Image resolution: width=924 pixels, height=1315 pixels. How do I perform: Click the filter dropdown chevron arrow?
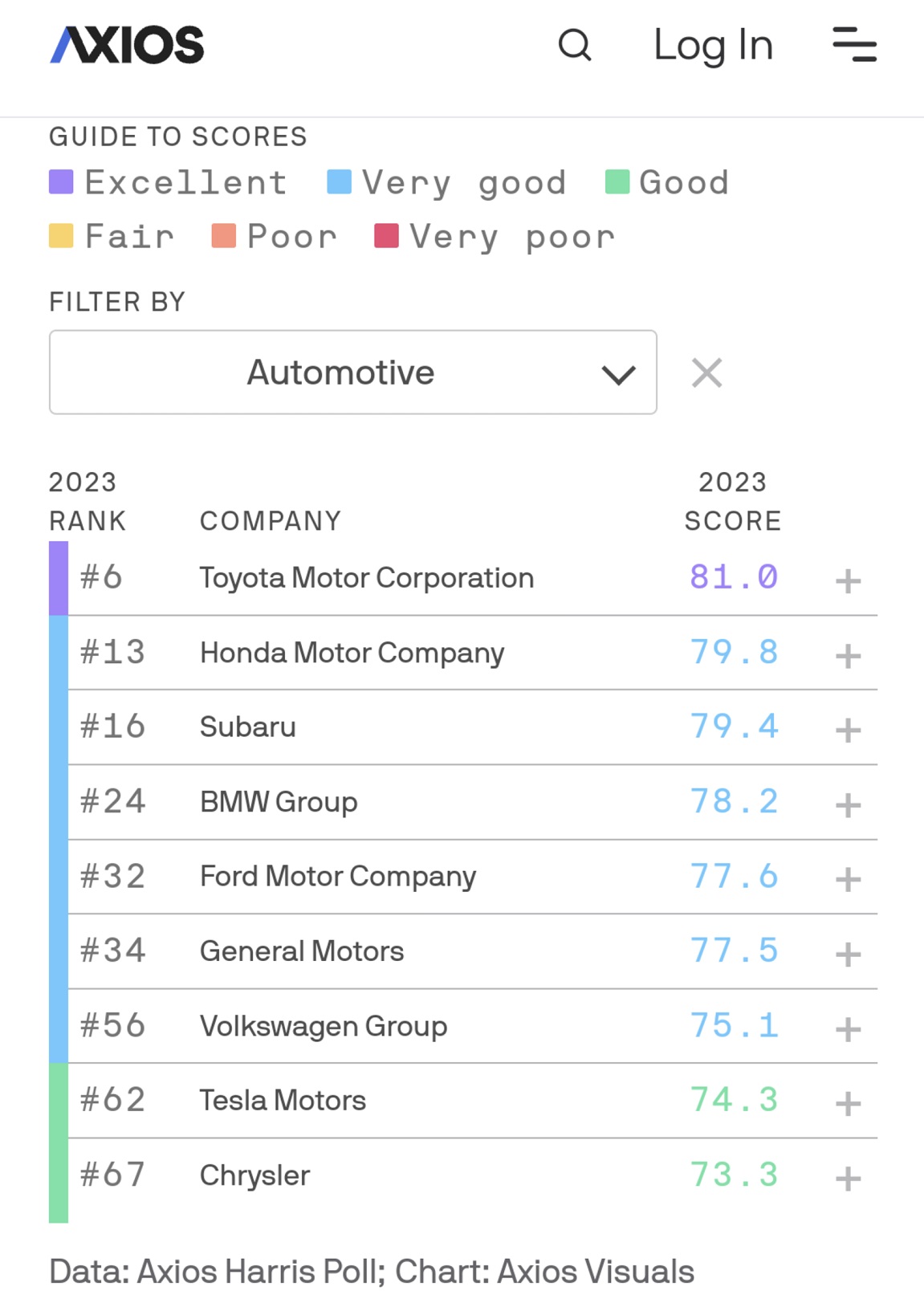(x=617, y=373)
